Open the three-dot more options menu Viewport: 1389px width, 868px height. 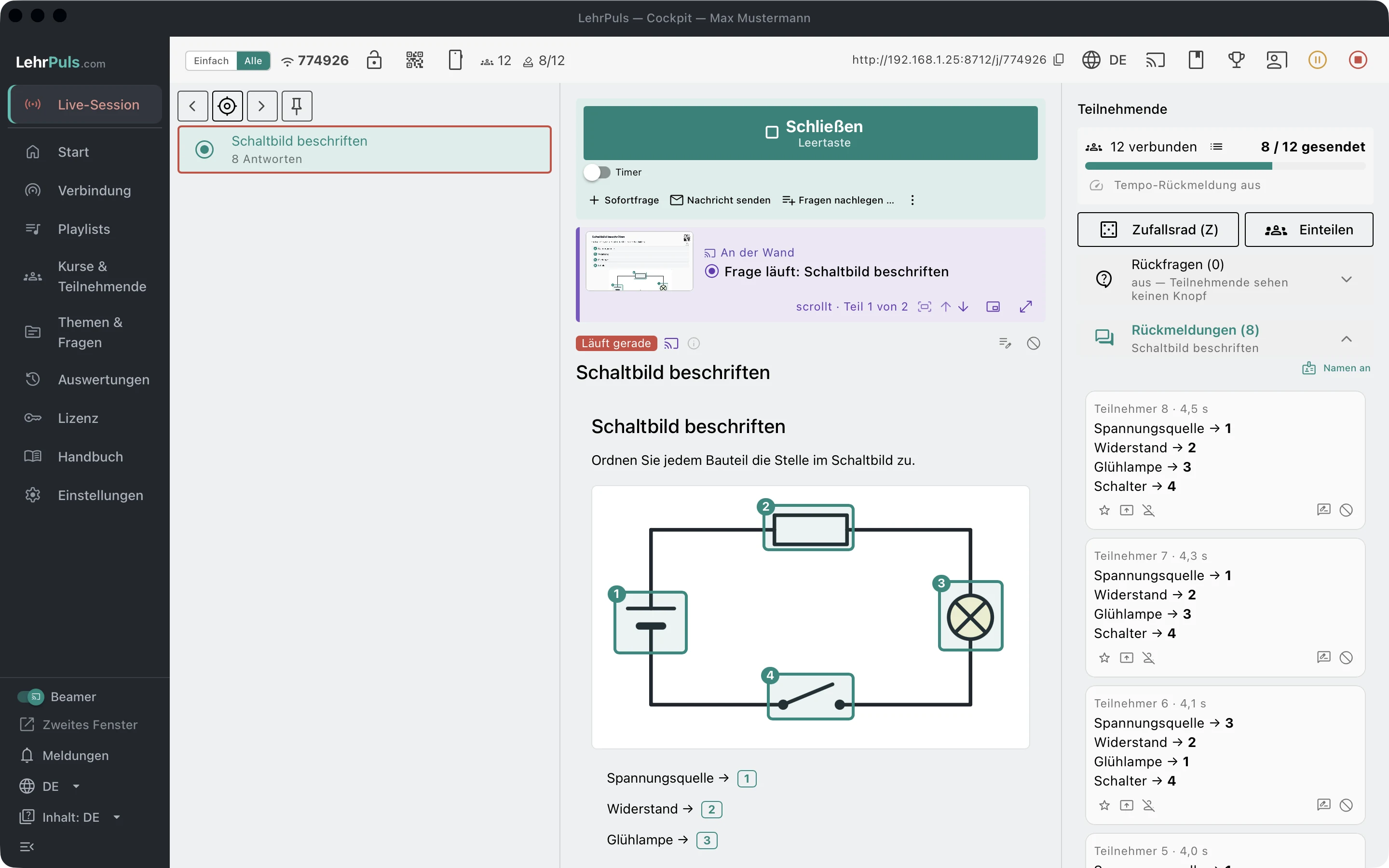pyautogui.click(x=912, y=200)
